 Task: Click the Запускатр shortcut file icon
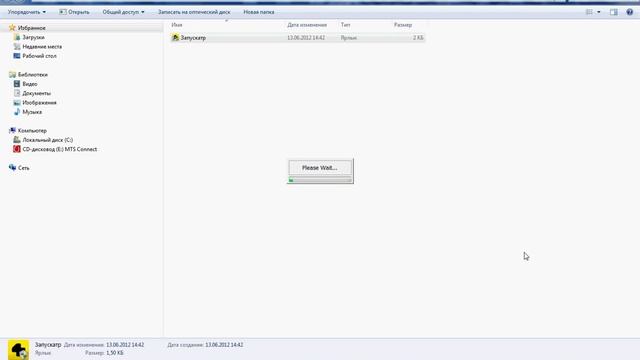pos(176,38)
